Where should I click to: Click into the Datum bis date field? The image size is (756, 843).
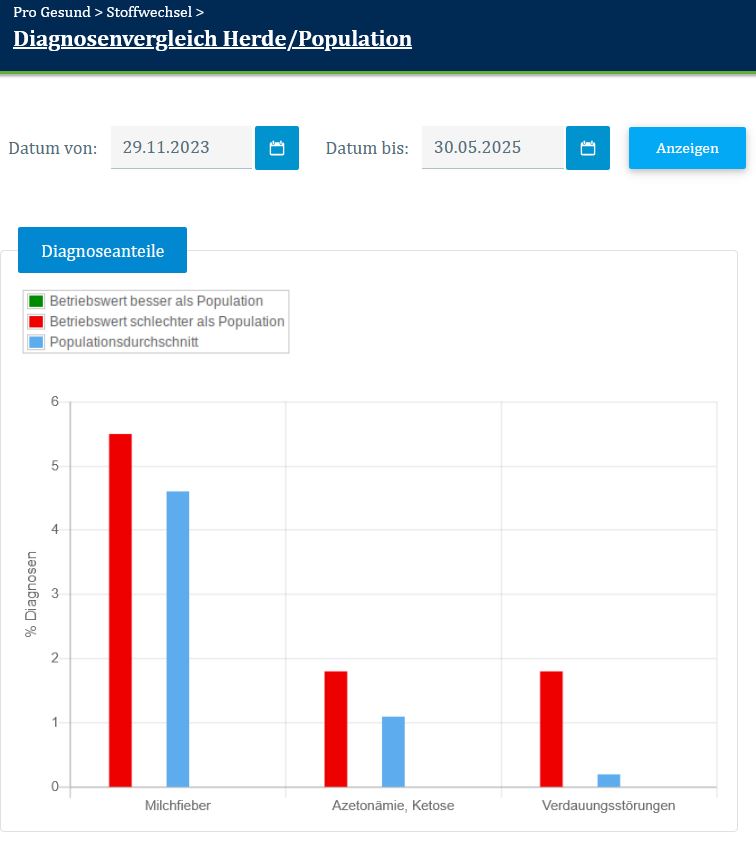pyautogui.click(x=492, y=148)
